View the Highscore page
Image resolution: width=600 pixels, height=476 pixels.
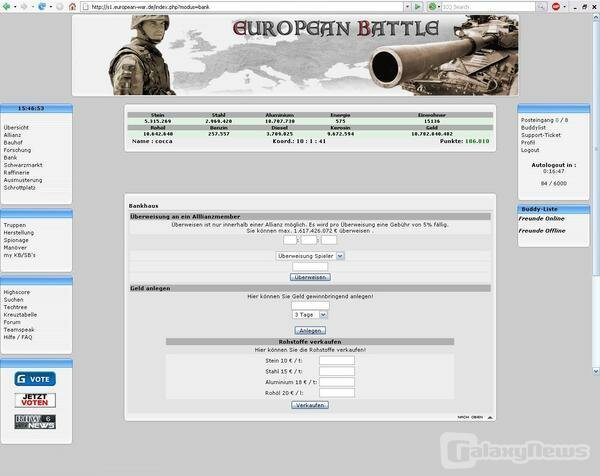pos(17,292)
